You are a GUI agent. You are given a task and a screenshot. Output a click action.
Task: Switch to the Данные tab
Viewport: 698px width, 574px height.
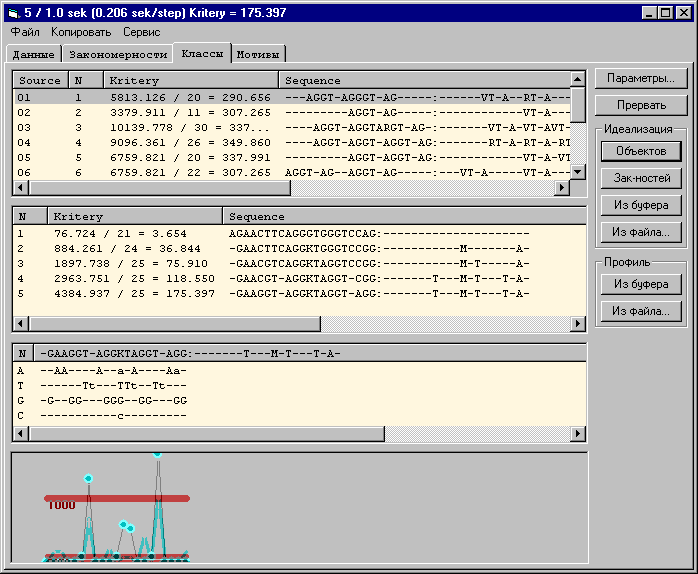[x=34, y=54]
